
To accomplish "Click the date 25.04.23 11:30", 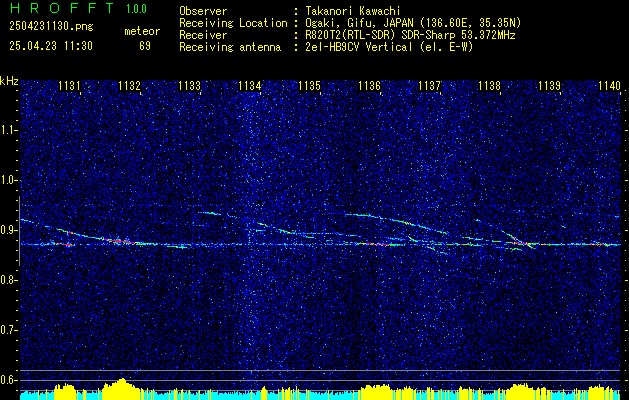I will pyautogui.click(x=51, y=46).
